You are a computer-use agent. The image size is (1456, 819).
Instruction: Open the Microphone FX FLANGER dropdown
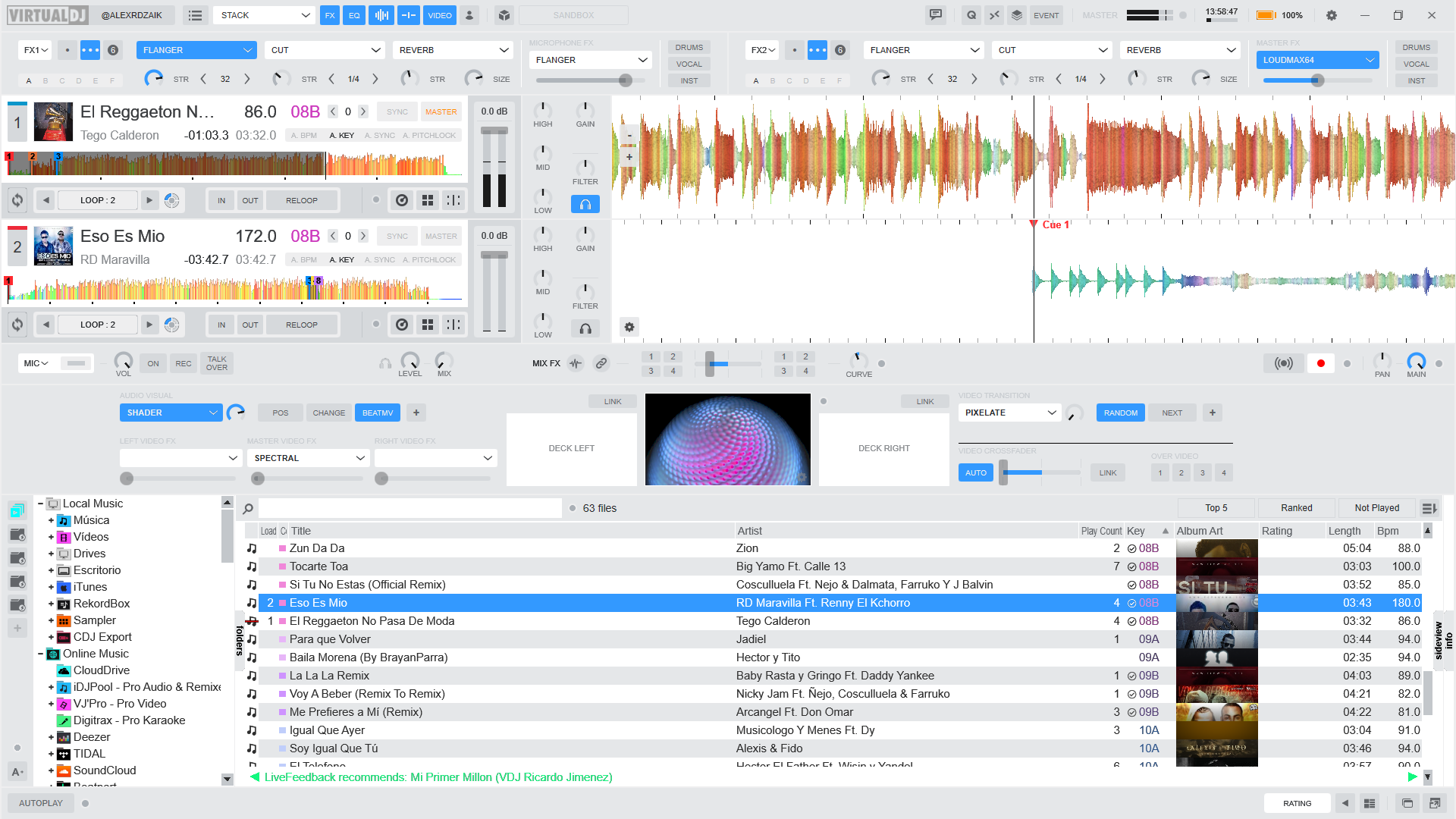[591, 60]
